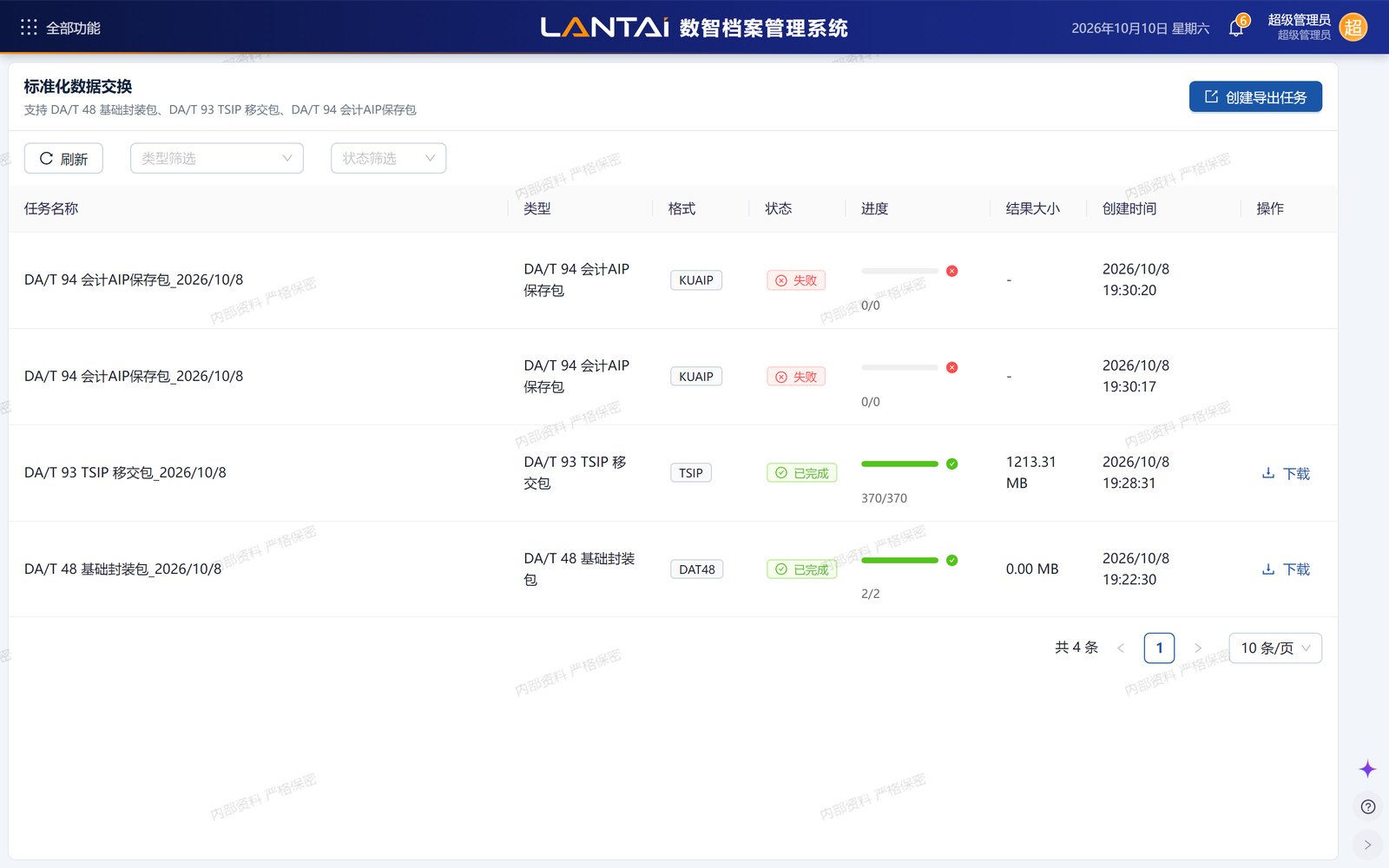The width and height of the screenshot is (1389, 868).
Task: Select task DA/T 48 基础封装包_2026/10/8
Action: (x=122, y=569)
